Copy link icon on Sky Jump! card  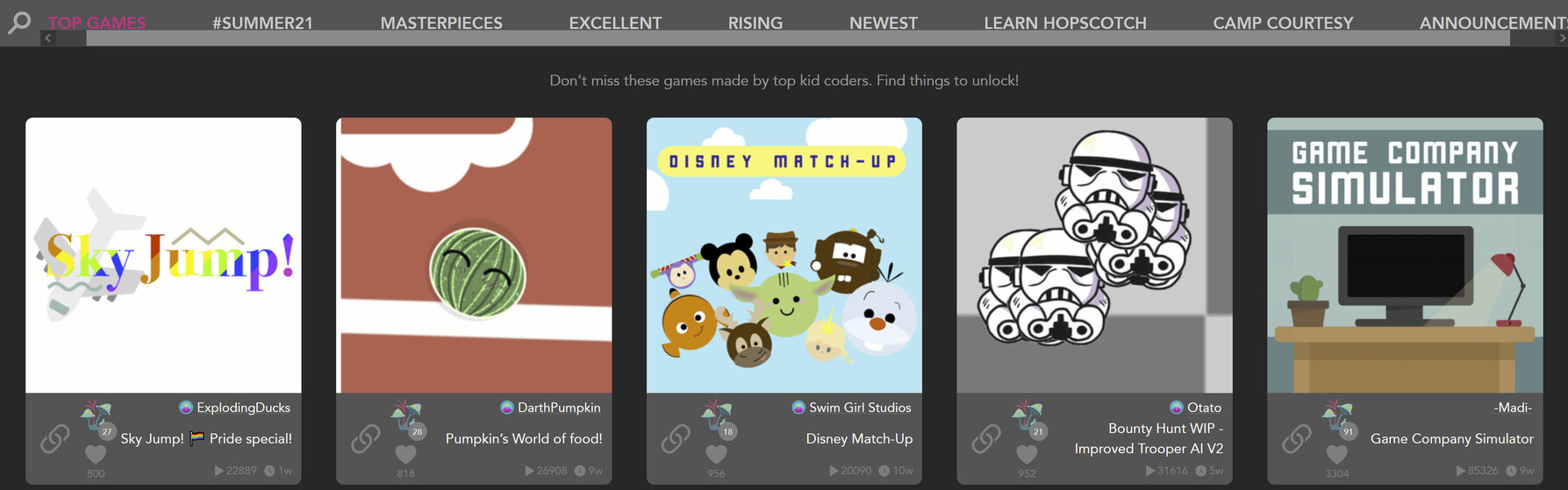pyautogui.click(x=55, y=439)
